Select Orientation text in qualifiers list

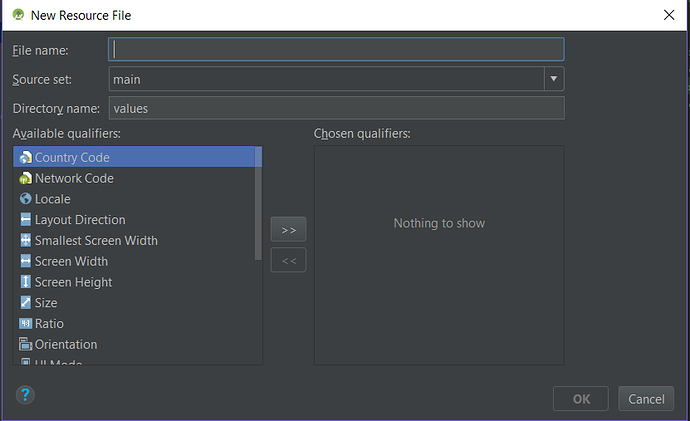click(66, 344)
